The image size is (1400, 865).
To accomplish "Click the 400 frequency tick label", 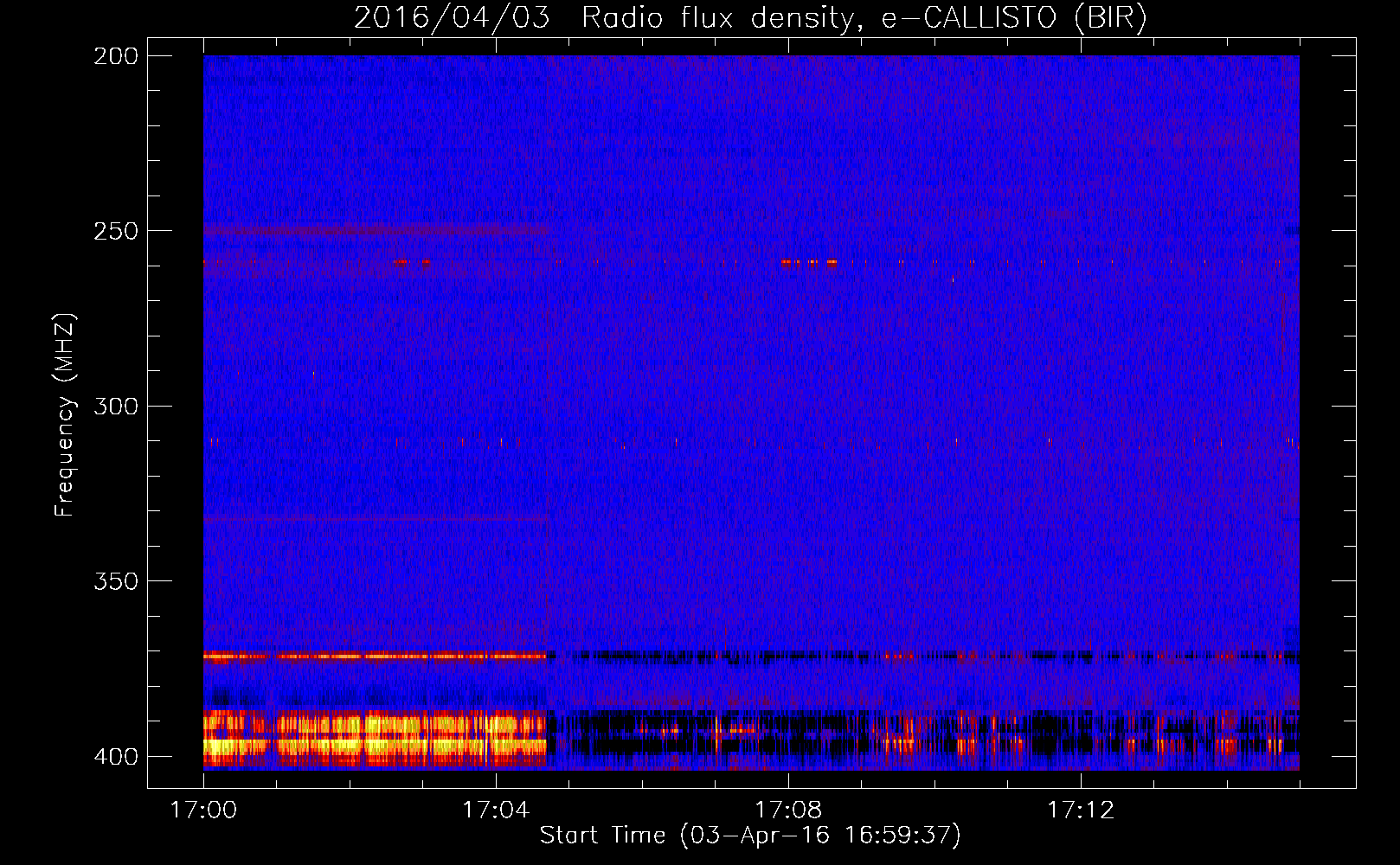I will click(116, 757).
